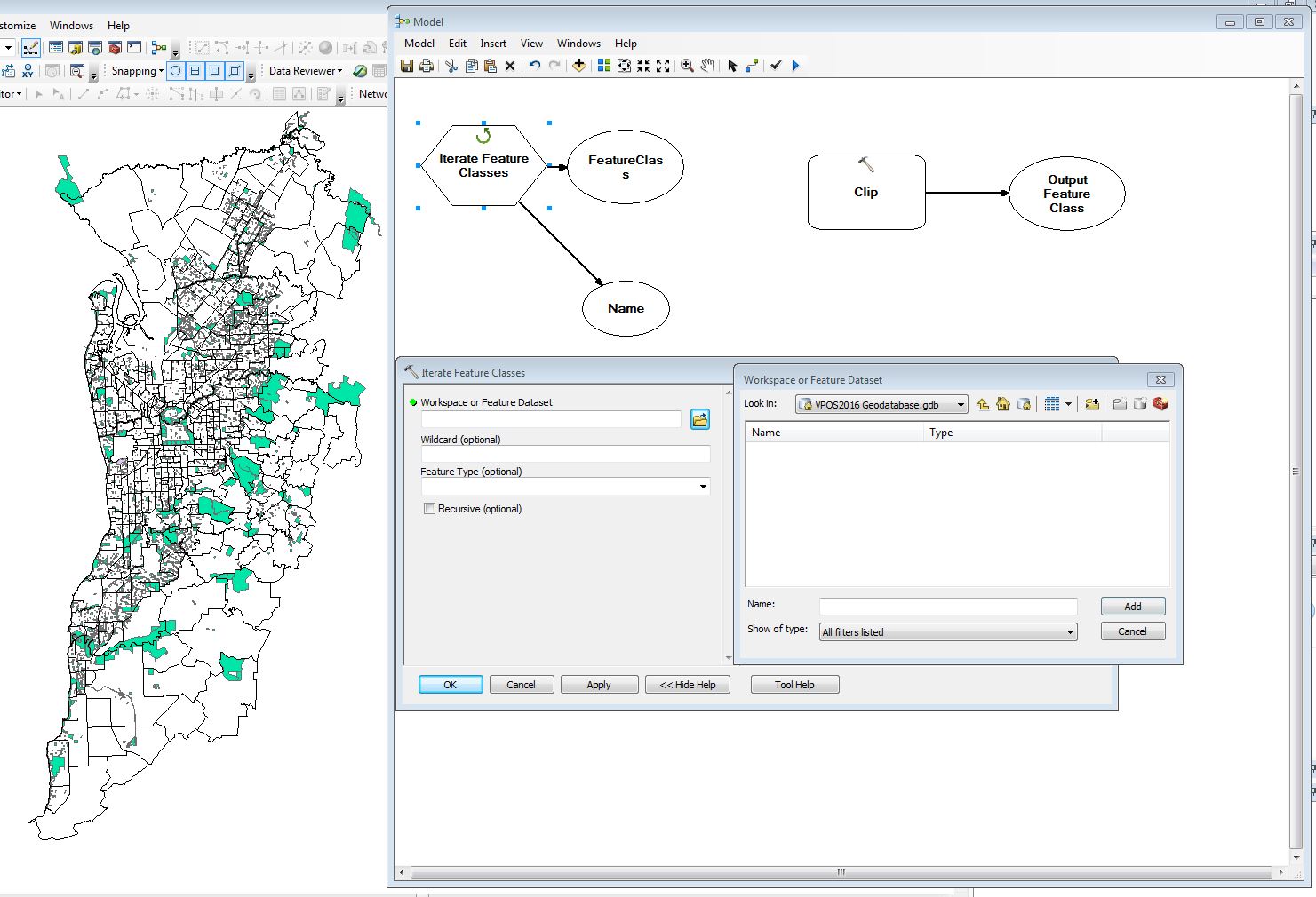This screenshot has width=1316, height=897.
Task: Open the Feature Type dropdown
Action: [703, 487]
